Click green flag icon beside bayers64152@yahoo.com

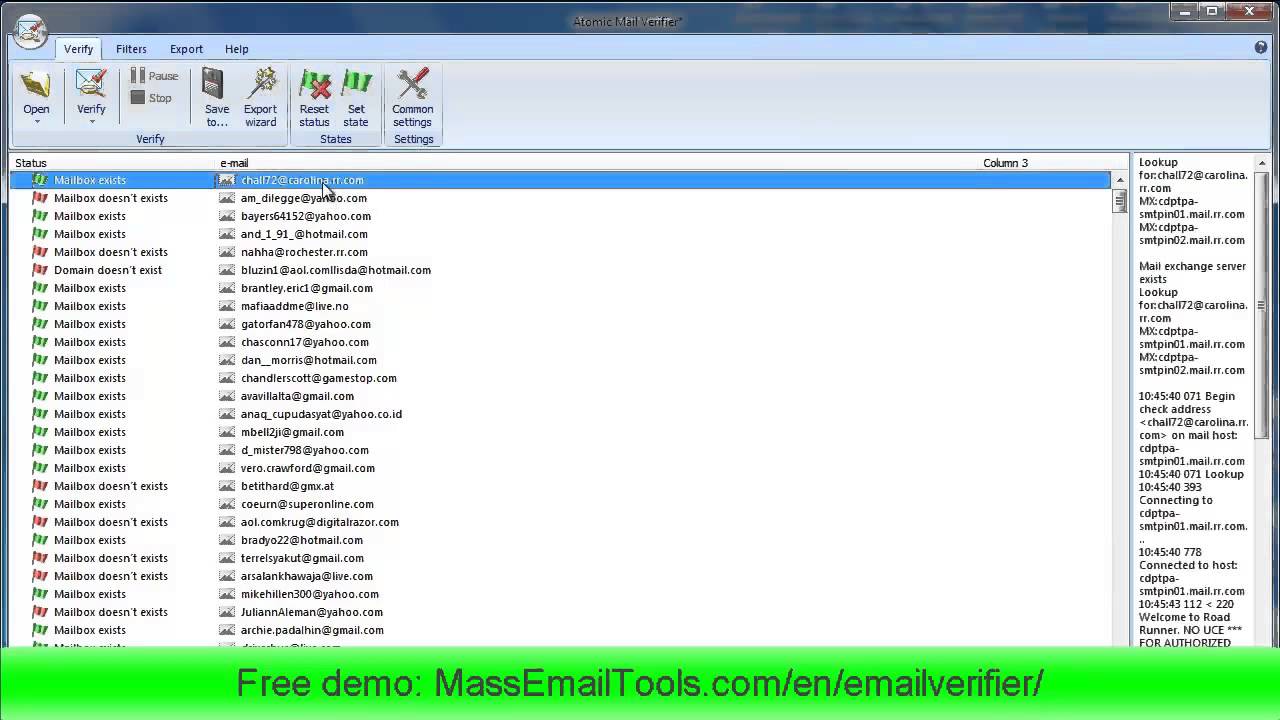coord(40,216)
